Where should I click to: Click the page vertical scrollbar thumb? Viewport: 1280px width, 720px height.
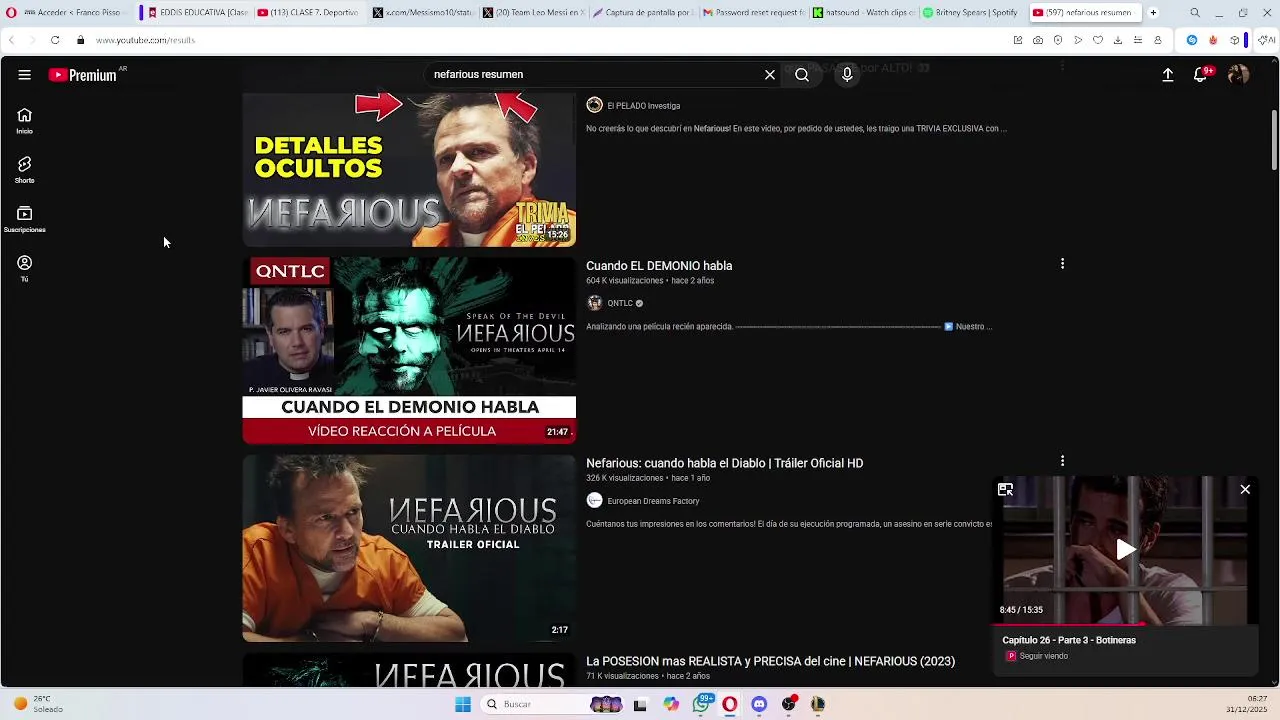coord(1274,140)
